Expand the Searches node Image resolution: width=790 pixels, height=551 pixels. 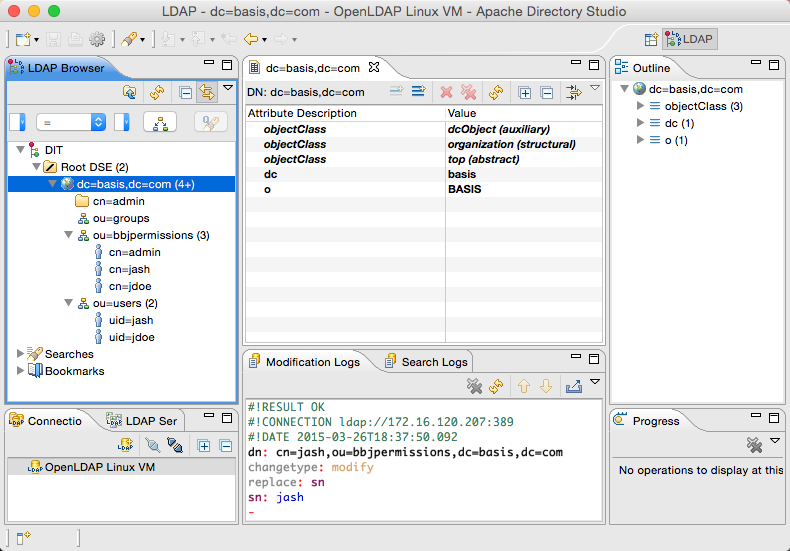[x=20, y=354]
